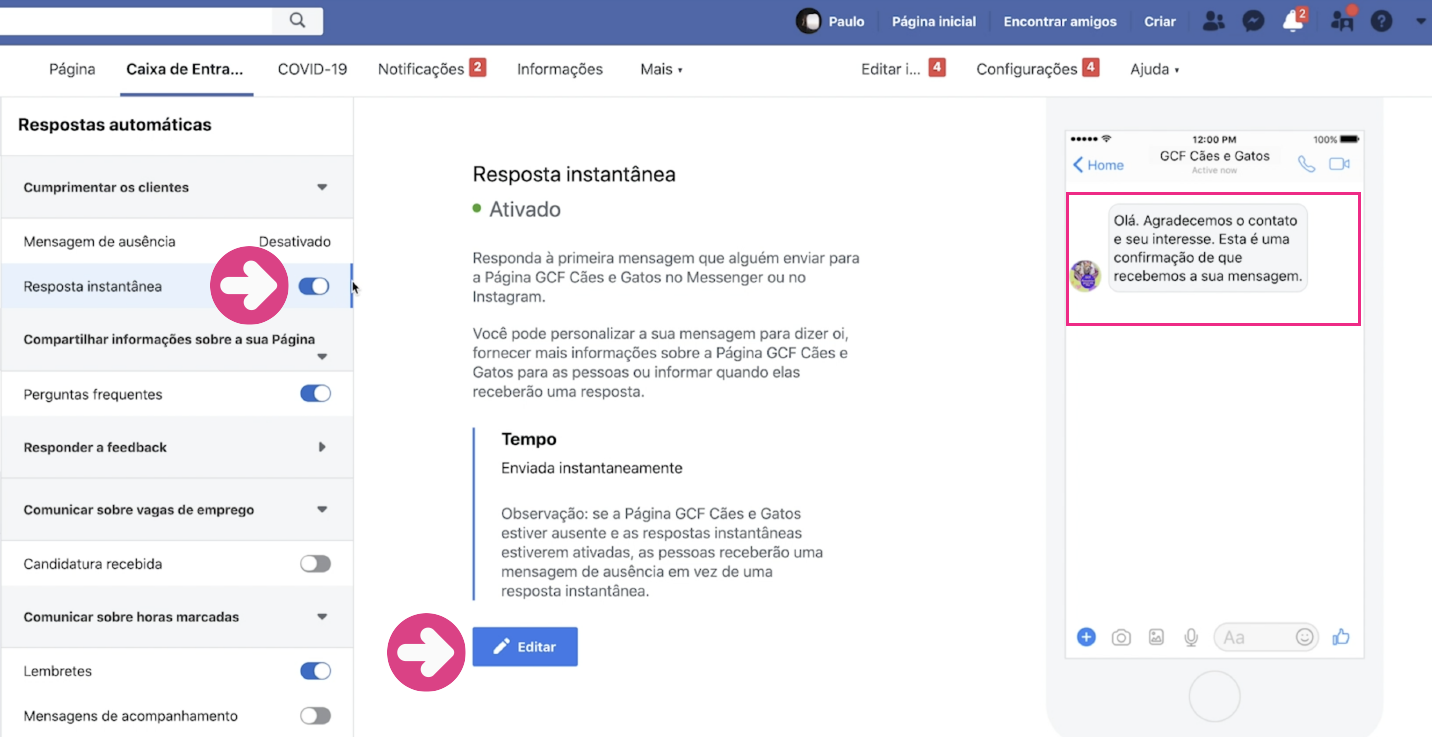Open the Paulo profile name link
Image resolution: width=1432 pixels, height=737 pixels.
click(x=847, y=21)
